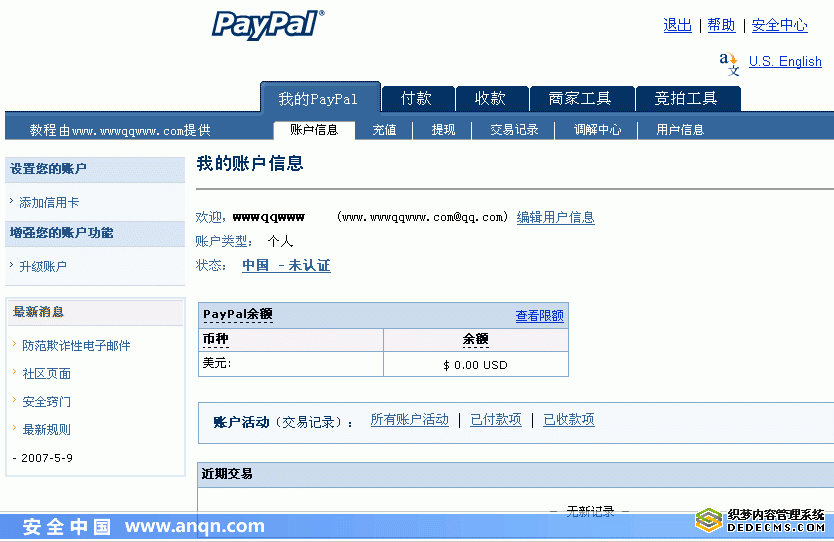Click the $ 0.00 USD balance value

[476, 365]
